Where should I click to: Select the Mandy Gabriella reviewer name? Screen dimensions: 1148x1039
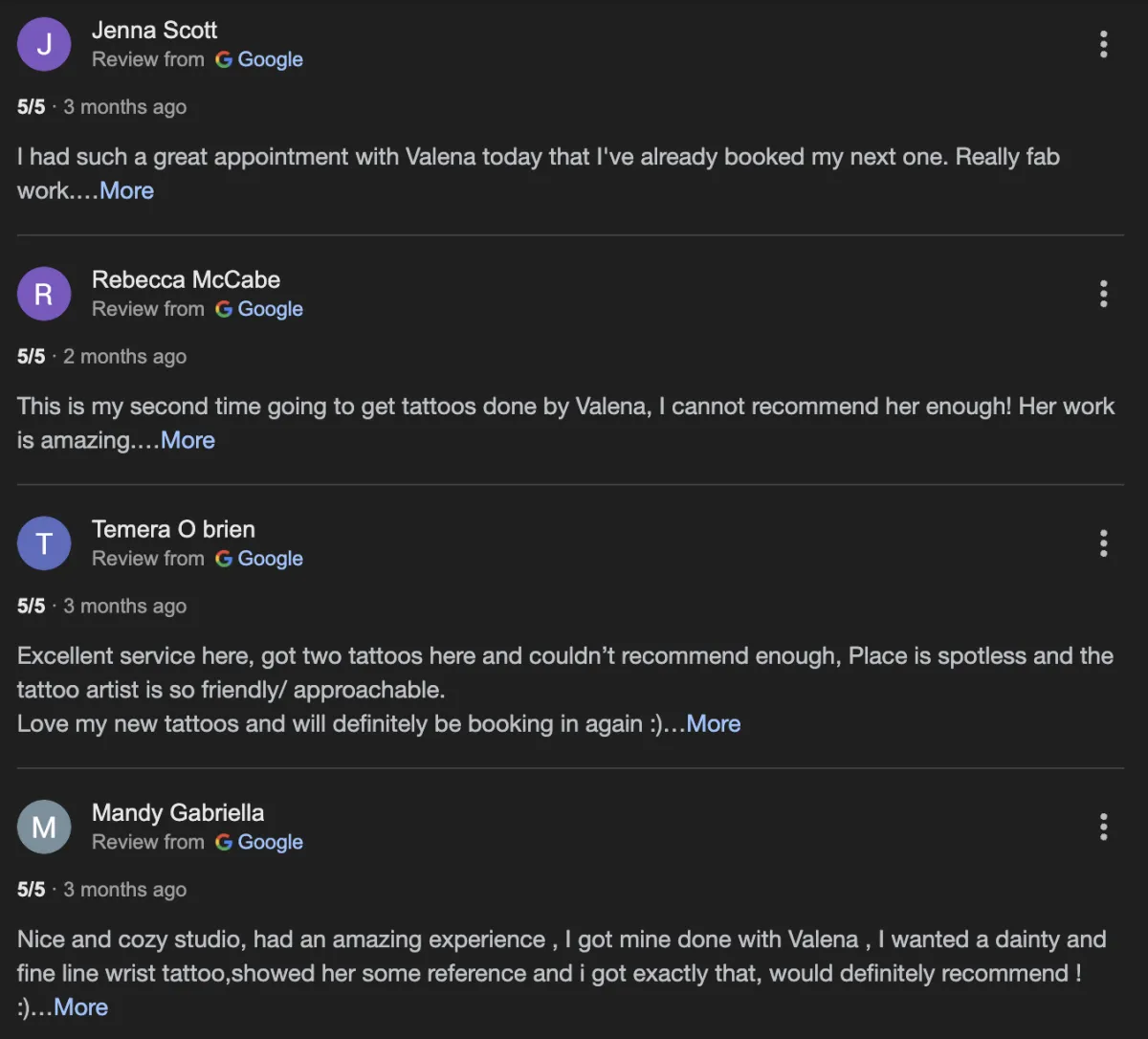[x=178, y=812]
